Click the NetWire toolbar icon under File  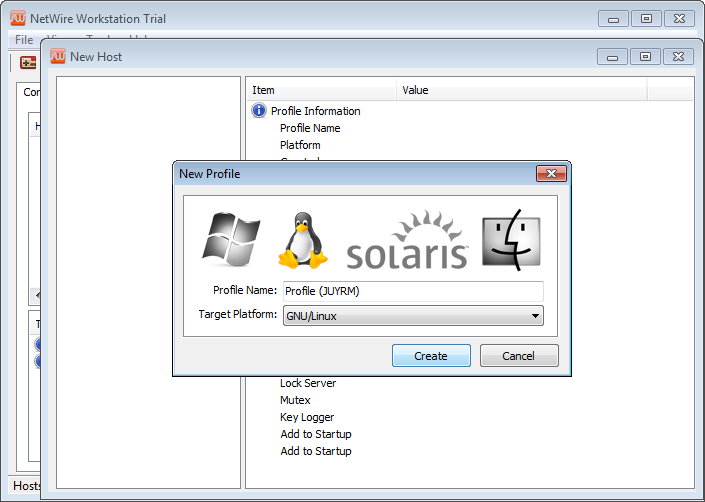tap(28, 62)
